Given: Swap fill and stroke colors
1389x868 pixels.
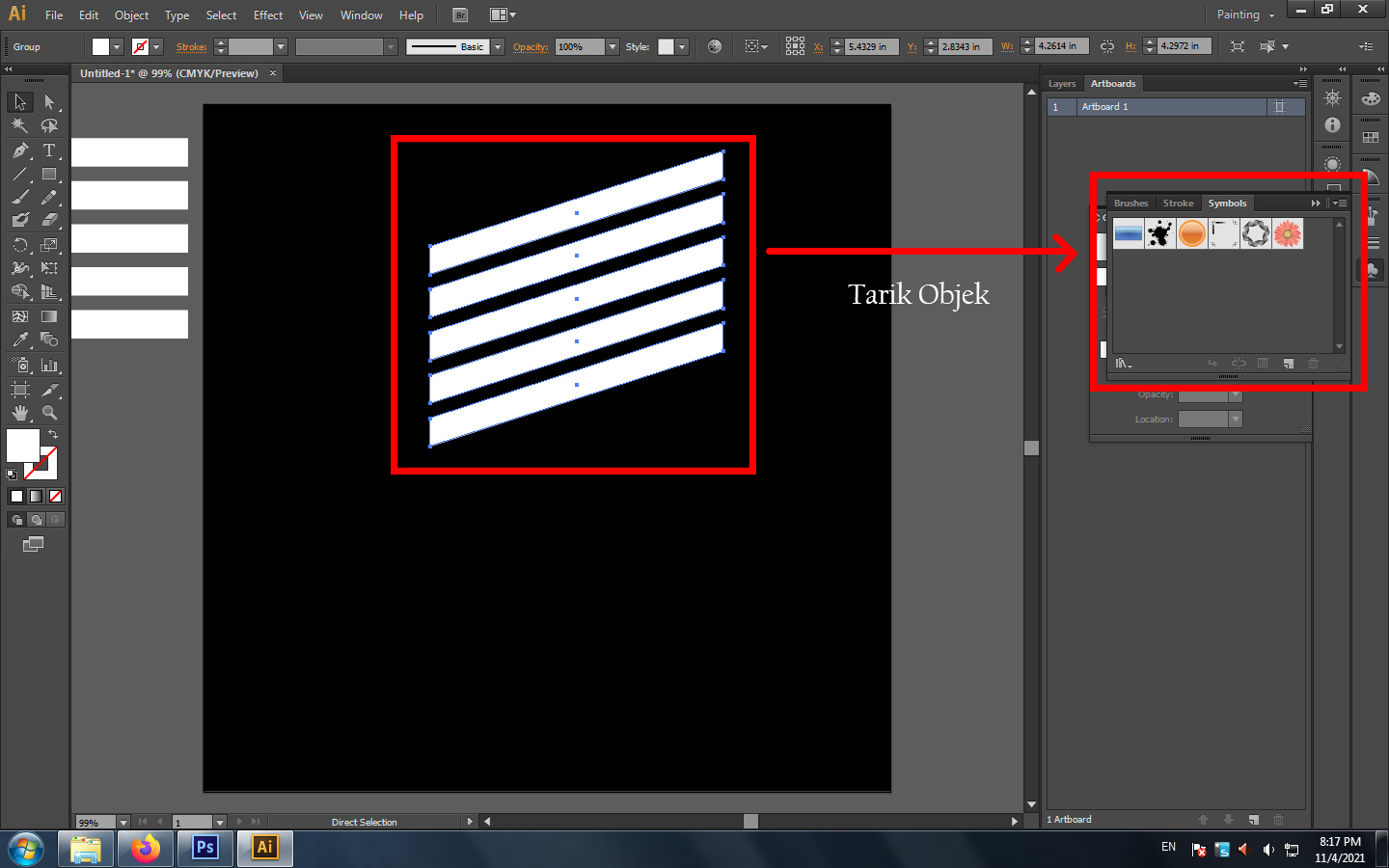Looking at the screenshot, I should (53, 435).
